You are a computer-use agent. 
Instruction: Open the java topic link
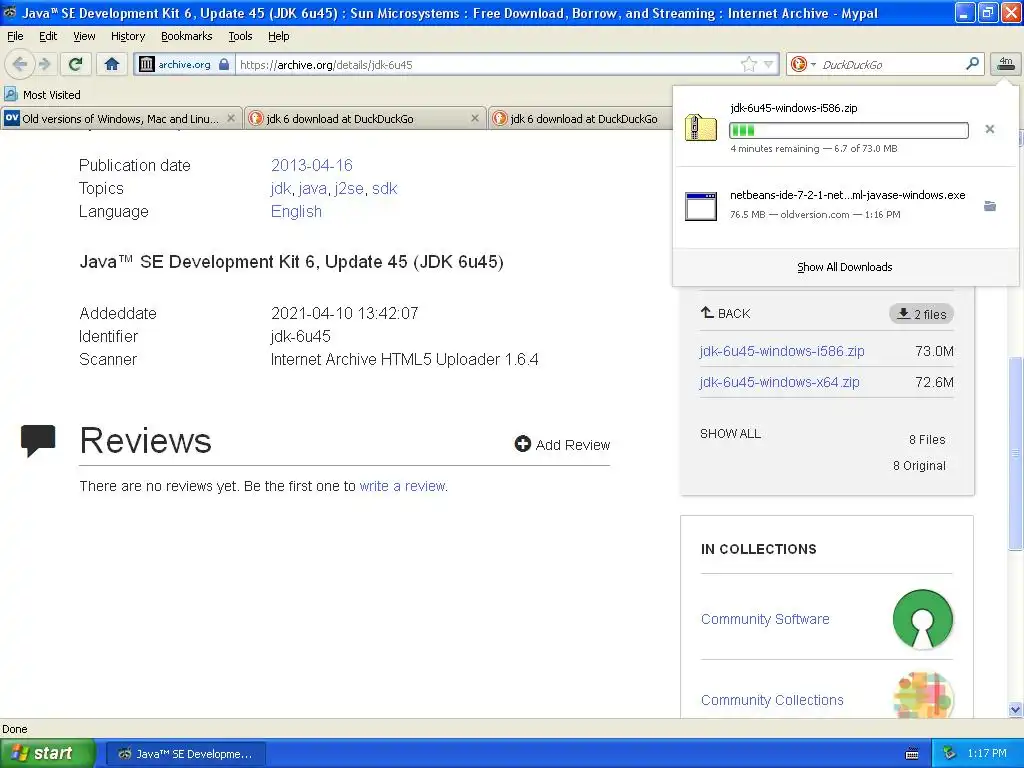pos(312,189)
